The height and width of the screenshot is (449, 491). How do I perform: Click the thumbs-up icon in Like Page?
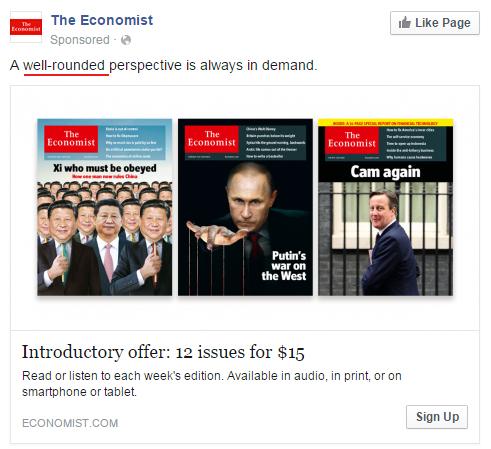coord(405,23)
